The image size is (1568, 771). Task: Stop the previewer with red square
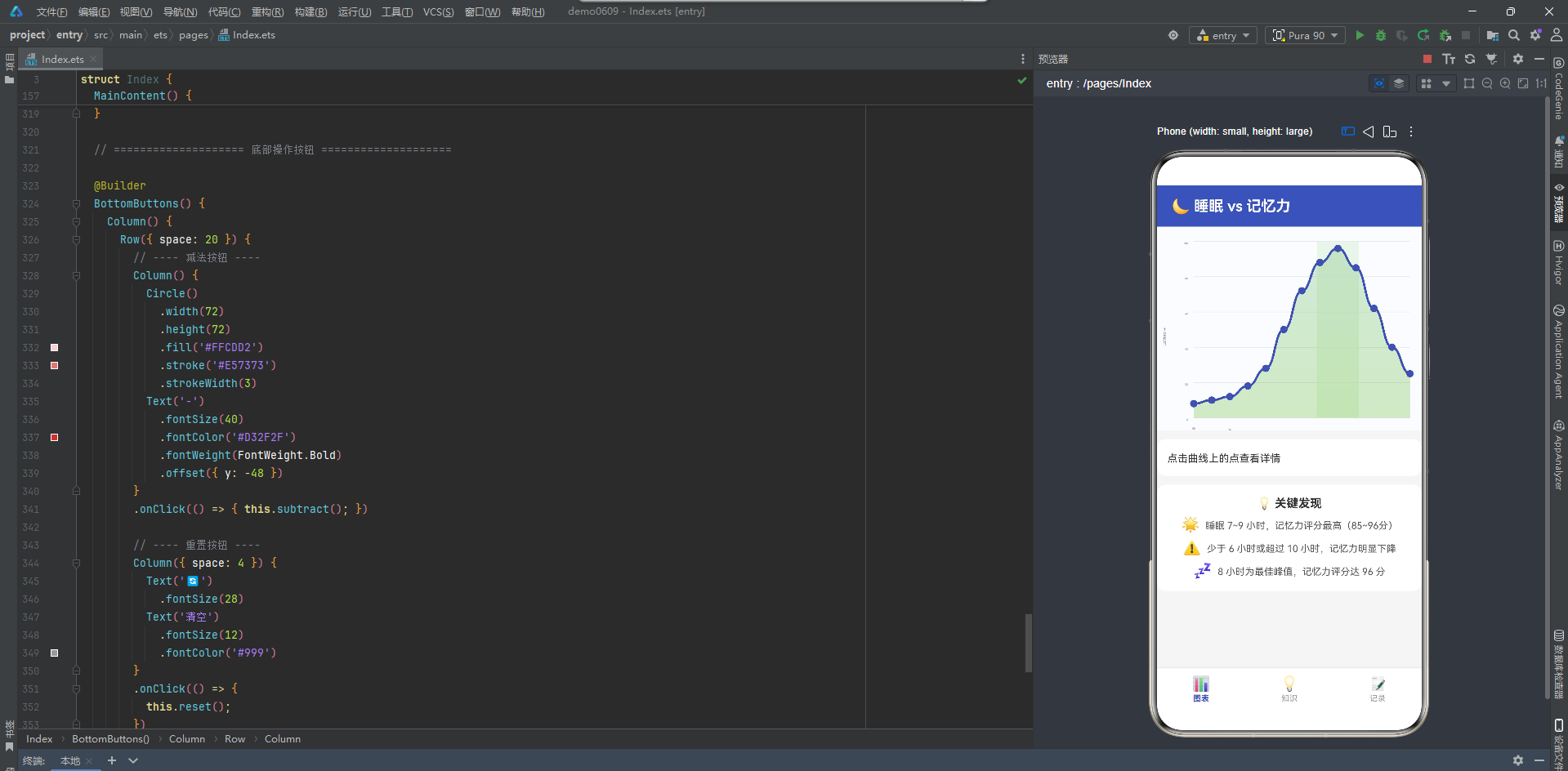pos(1427,59)
